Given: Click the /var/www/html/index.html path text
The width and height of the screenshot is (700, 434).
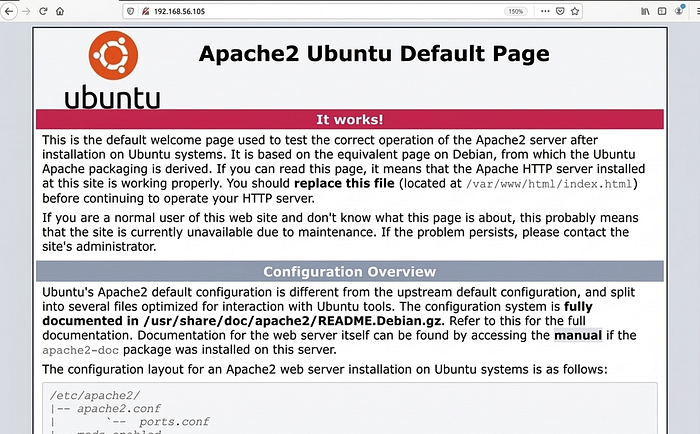Looking at the screenshot, I should tap(549, 184).
